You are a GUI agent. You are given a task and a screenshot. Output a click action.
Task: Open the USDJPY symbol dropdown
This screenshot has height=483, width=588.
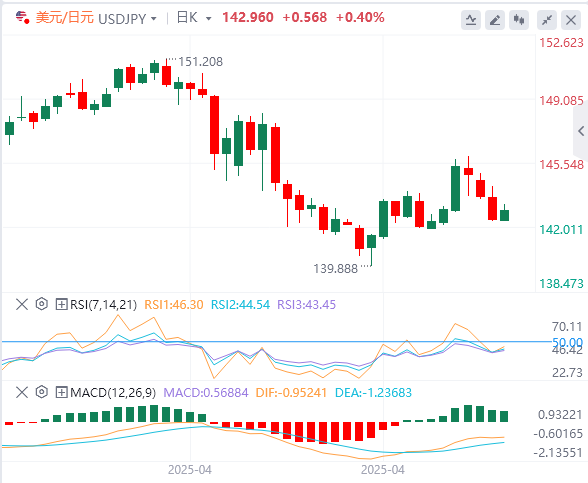(153, 18)
